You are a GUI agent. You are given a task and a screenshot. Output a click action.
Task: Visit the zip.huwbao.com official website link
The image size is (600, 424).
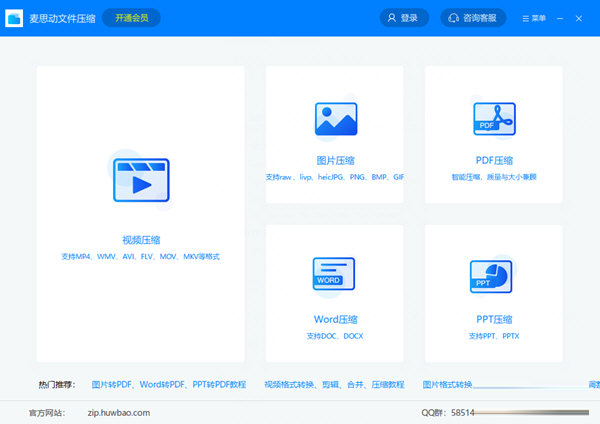[x=118, y=412]
